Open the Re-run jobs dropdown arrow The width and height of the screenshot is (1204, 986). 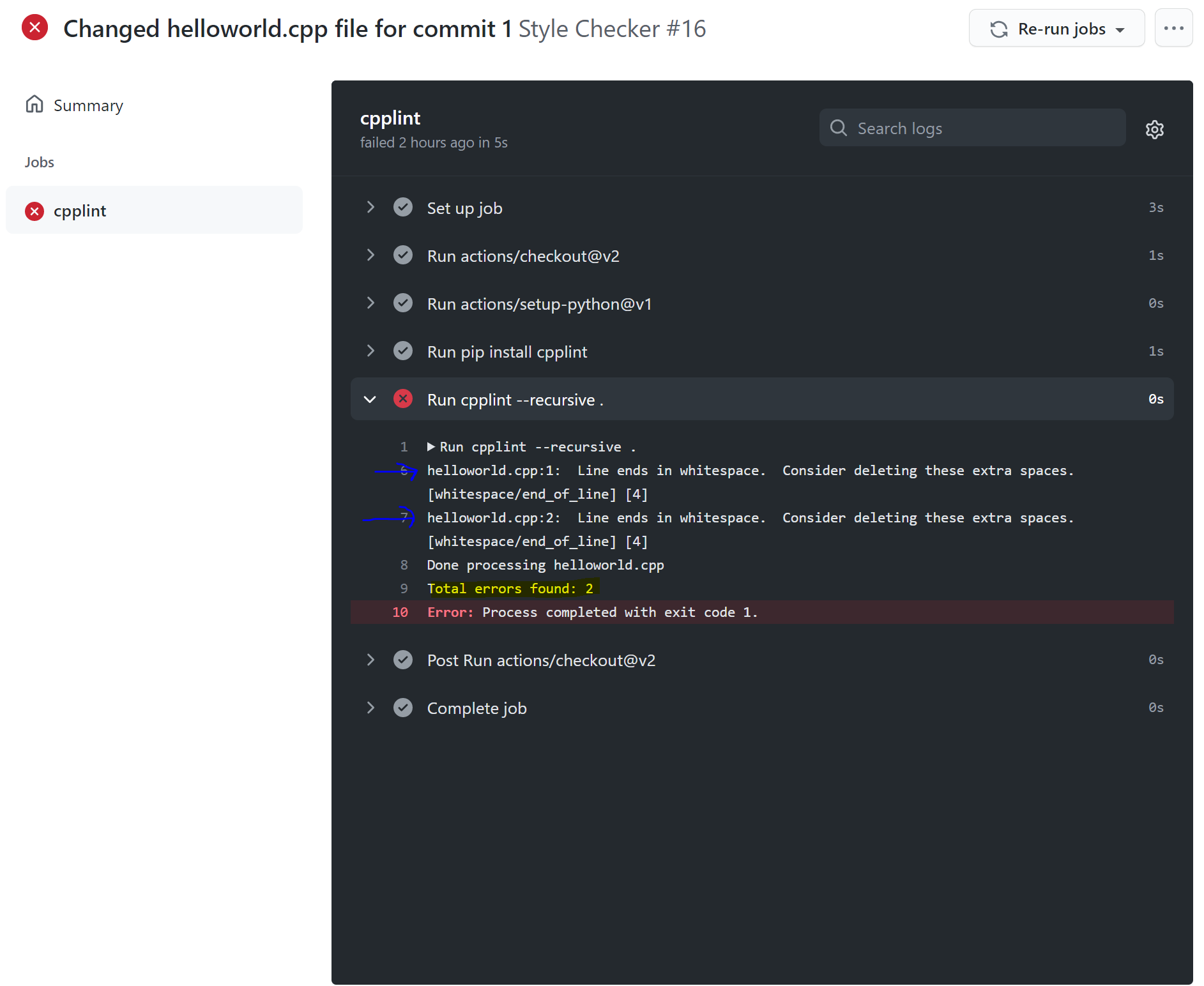coord(1122,29)
